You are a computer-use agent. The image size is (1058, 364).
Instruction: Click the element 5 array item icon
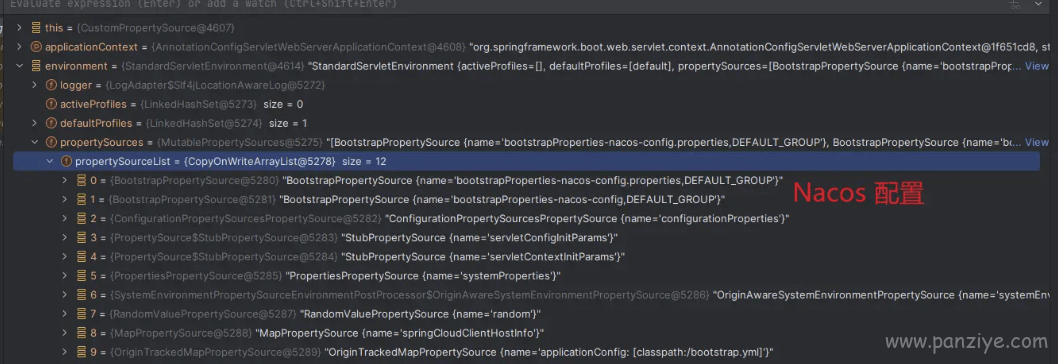pyautogui.click(x=82, y=276)
